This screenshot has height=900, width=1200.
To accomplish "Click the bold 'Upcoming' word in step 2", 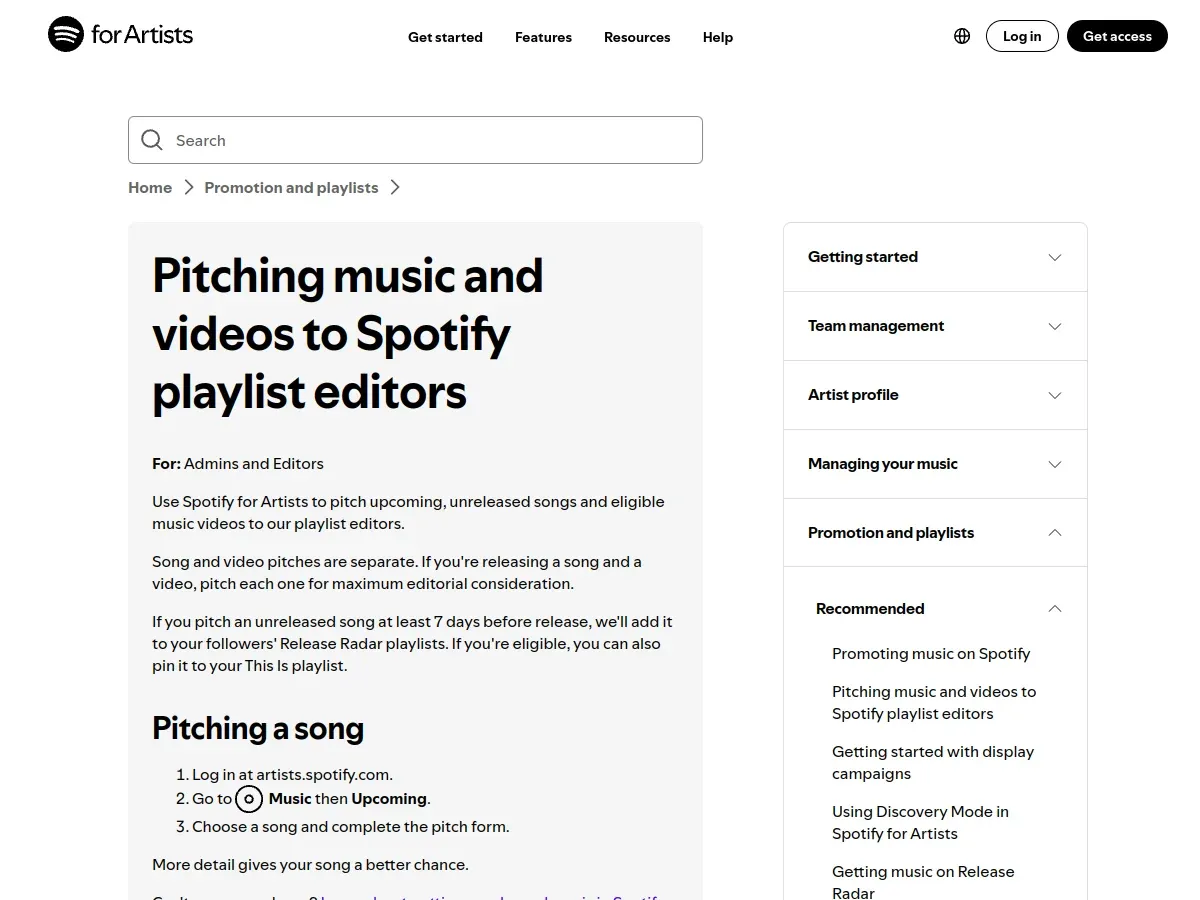I will [389, 799].
